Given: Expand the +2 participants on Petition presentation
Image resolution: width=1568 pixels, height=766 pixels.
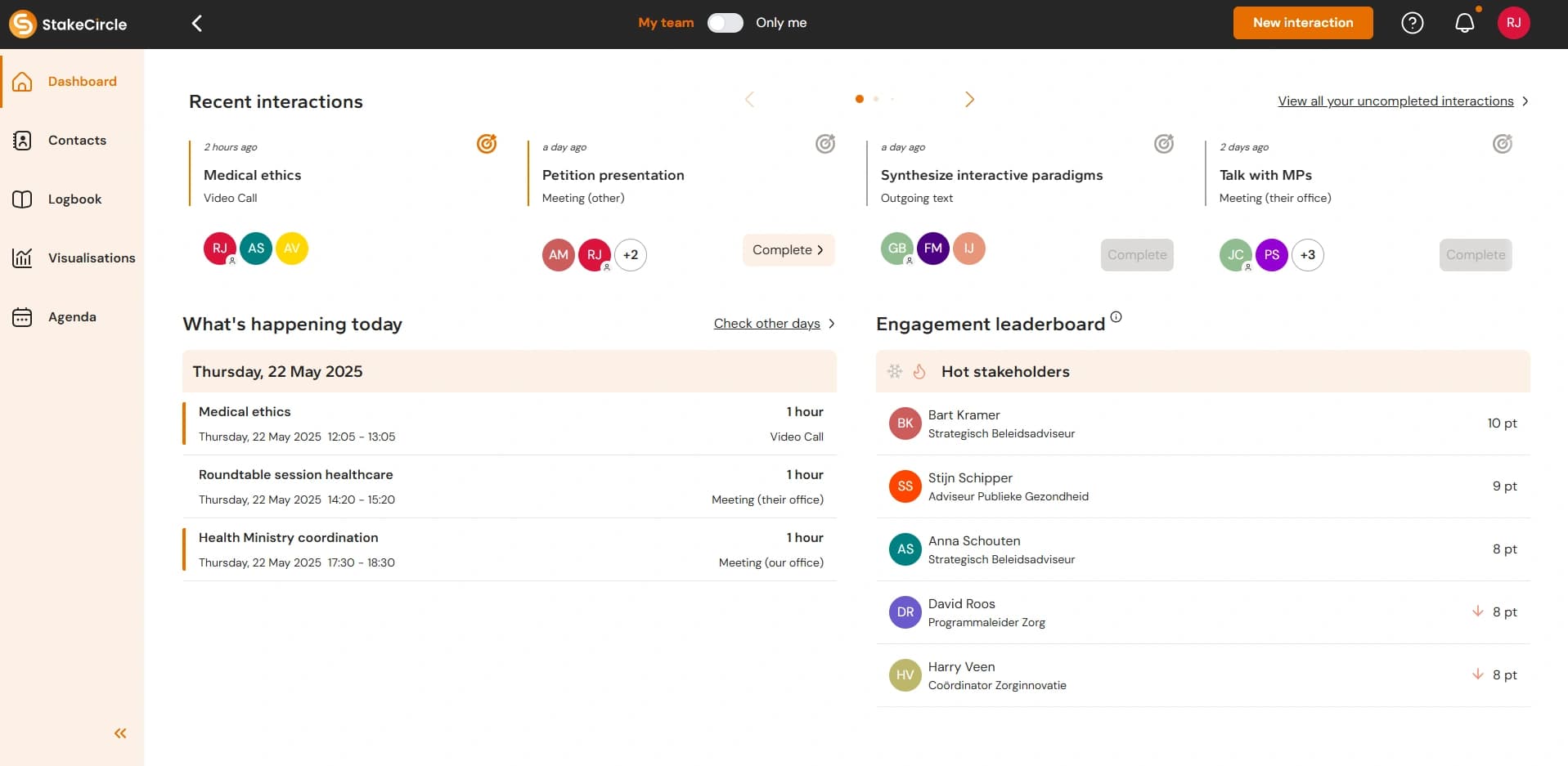Looking at the screenshot, I should click(x=630, y=255).
